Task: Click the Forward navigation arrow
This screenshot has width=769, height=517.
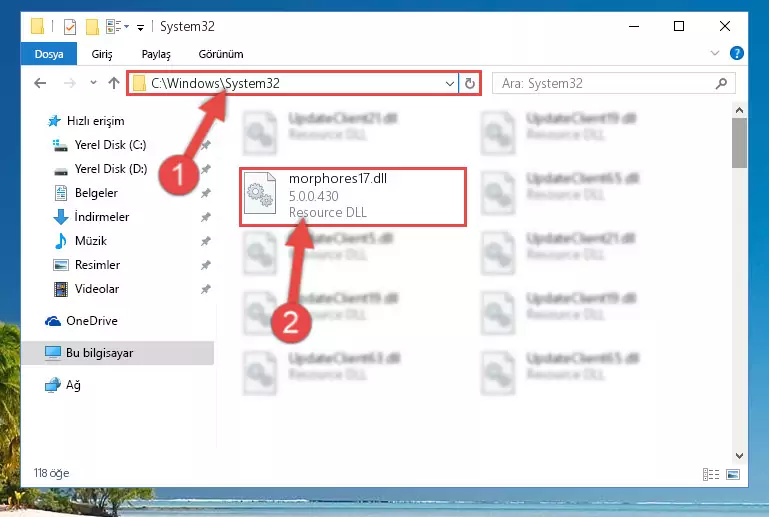Action: [x=70, y=83]
